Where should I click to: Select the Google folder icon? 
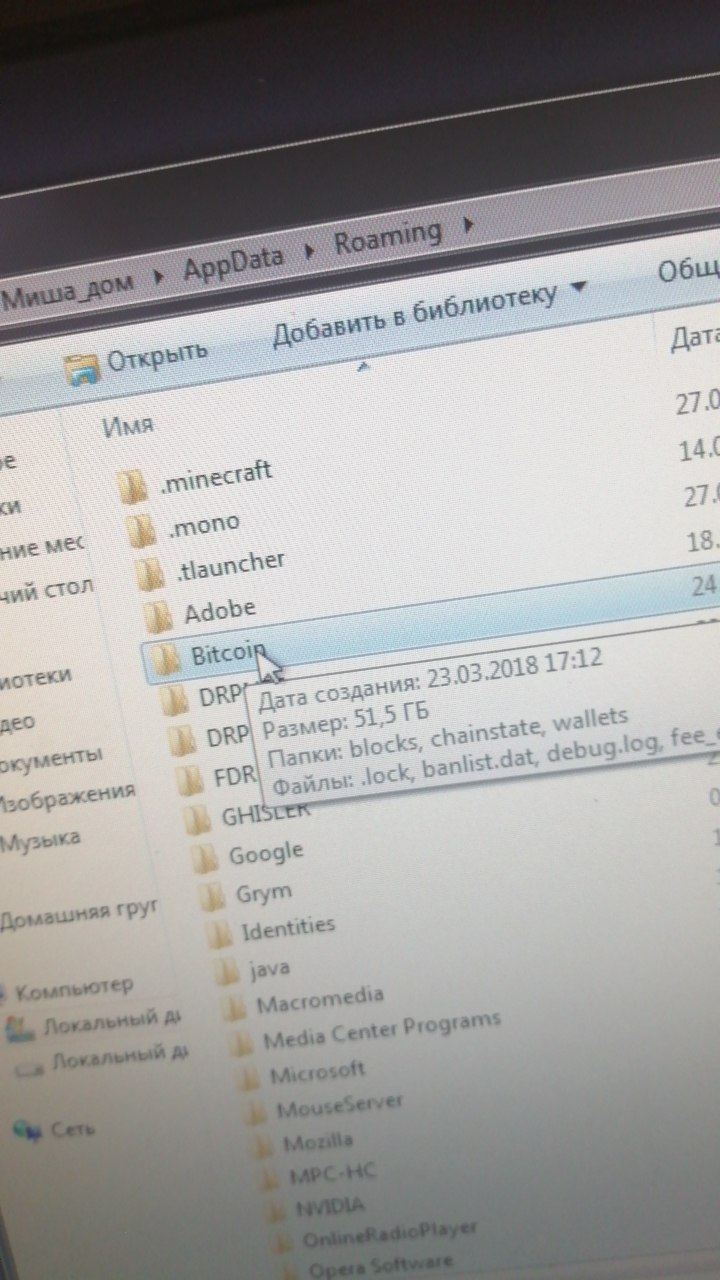pyautogui.click(x=206, y=857)
